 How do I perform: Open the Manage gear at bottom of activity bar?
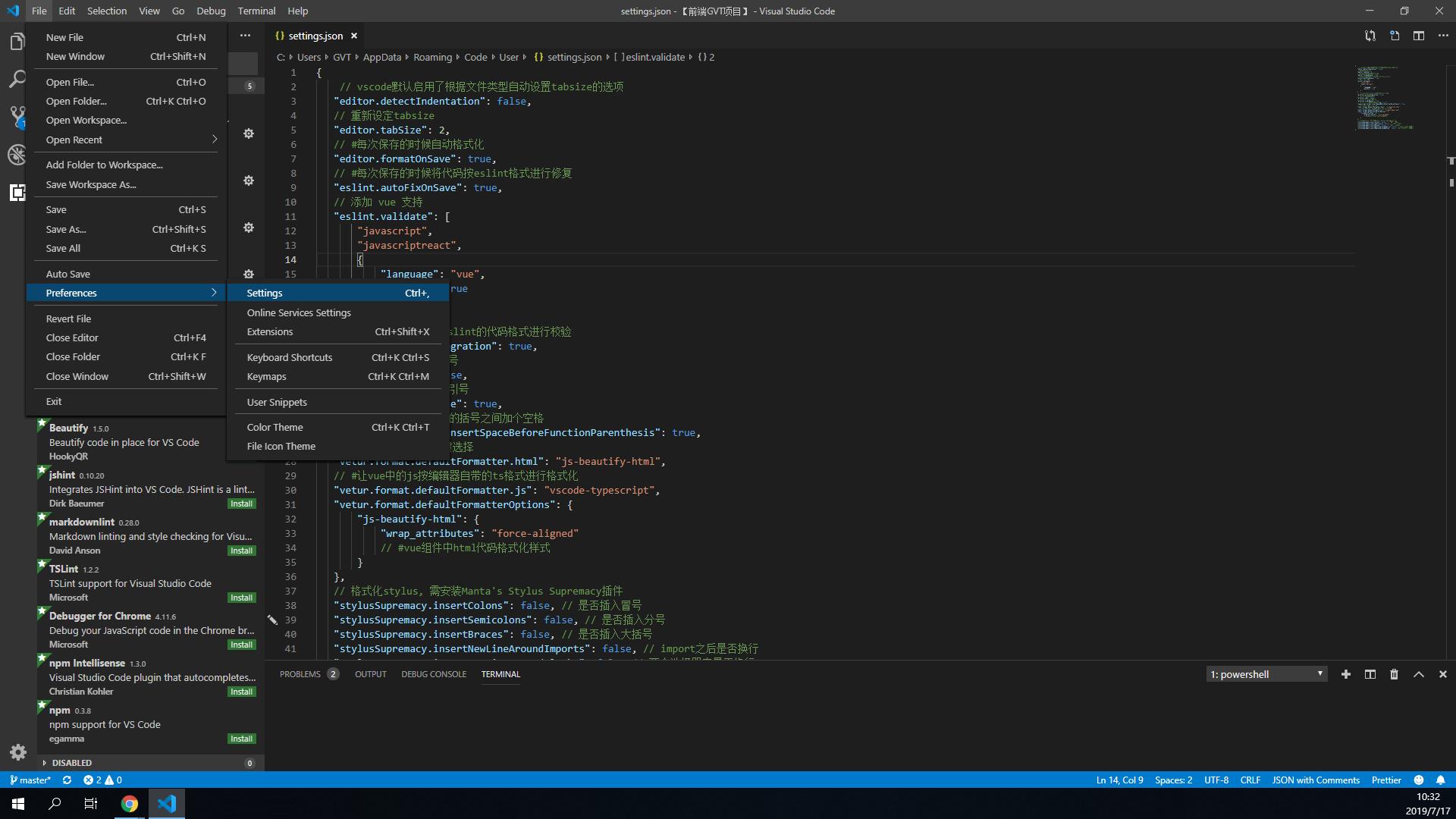[x=17, y=752]
